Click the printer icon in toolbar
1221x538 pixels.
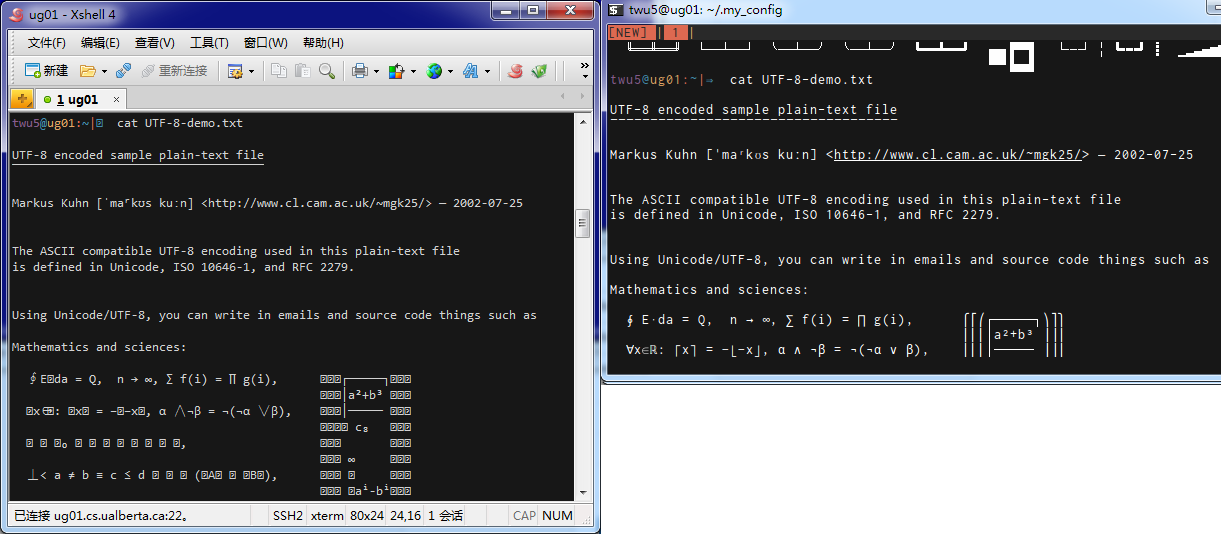pyautogui.click(x=360, y=71)
